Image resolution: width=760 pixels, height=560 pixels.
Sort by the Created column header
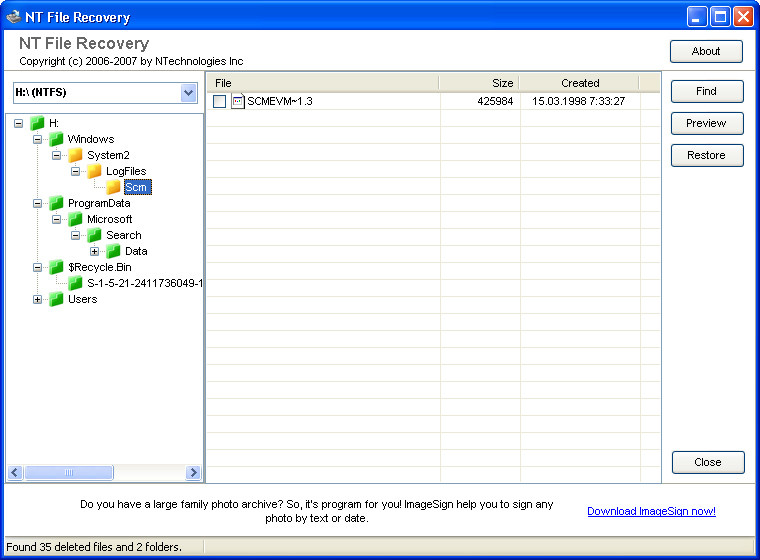pos(579,83)
